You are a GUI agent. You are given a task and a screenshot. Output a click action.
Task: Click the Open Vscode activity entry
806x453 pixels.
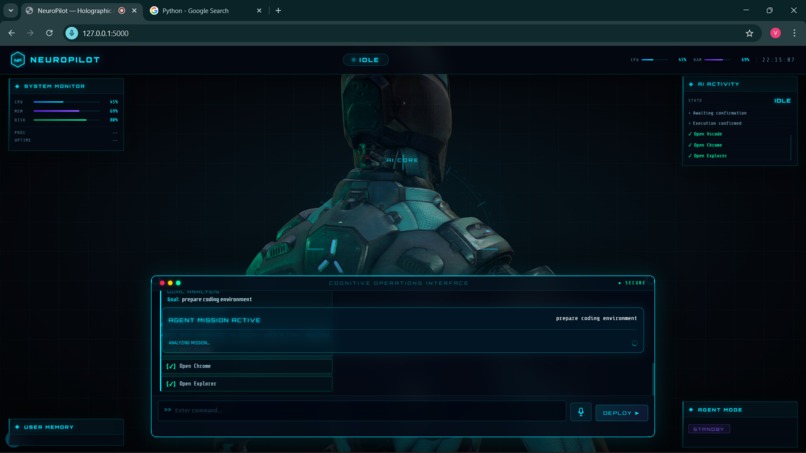[705, 134]
